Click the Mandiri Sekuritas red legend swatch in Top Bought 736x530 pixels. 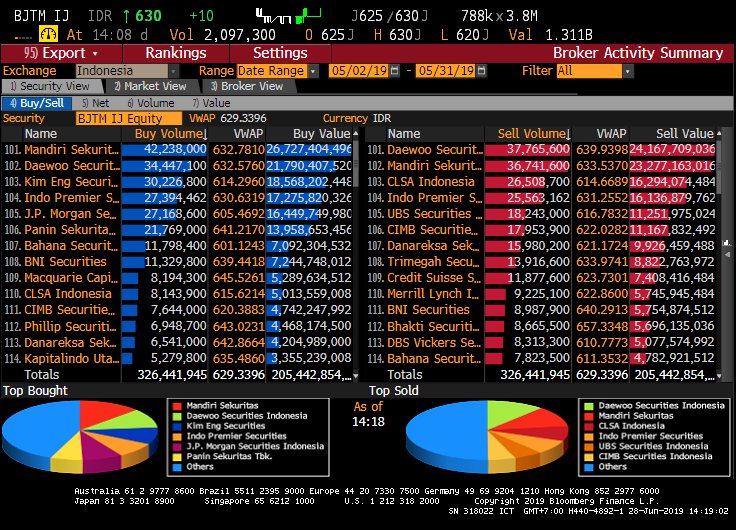[177, 406]
